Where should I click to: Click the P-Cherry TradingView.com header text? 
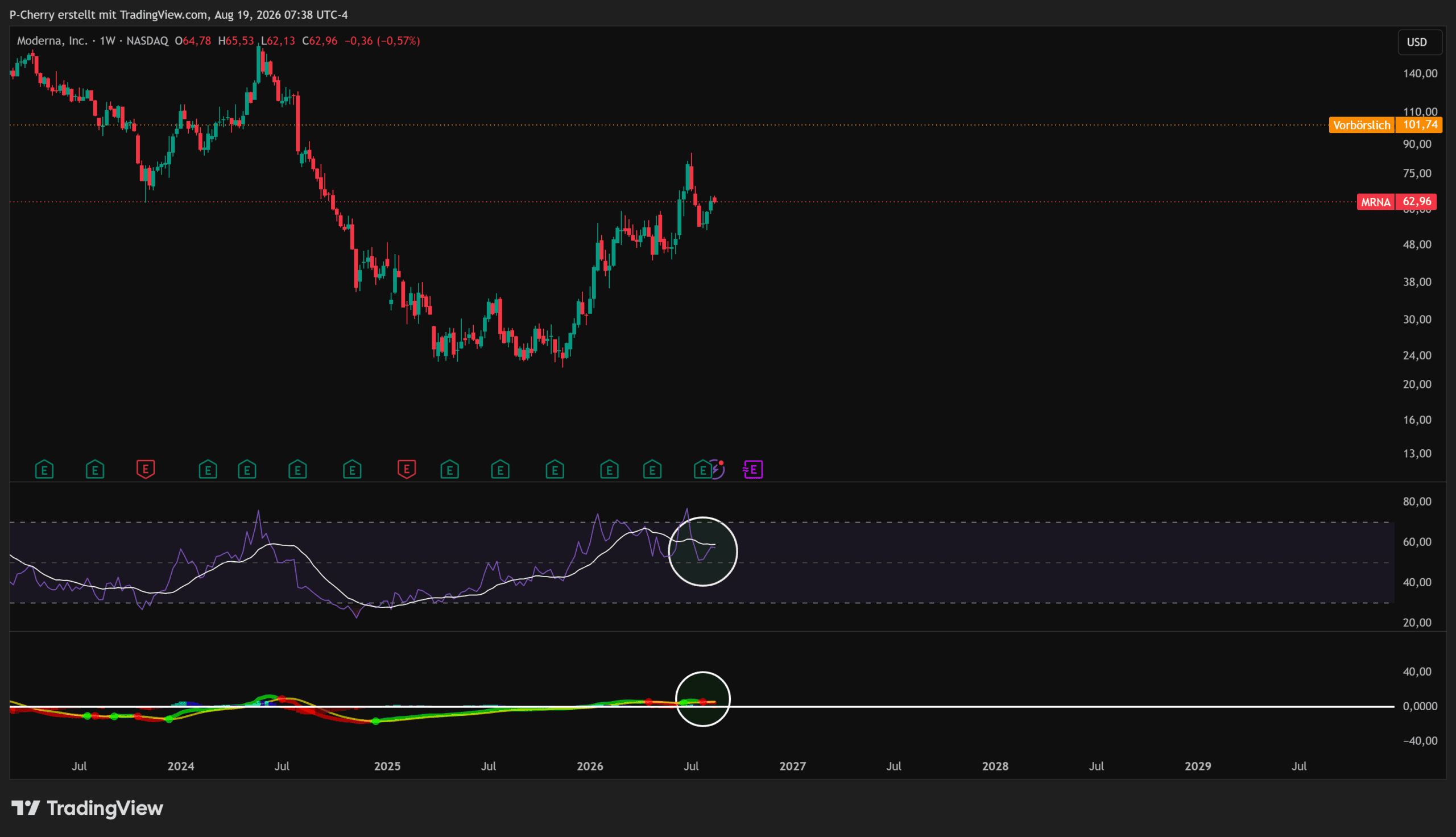(x=179, y=15)
